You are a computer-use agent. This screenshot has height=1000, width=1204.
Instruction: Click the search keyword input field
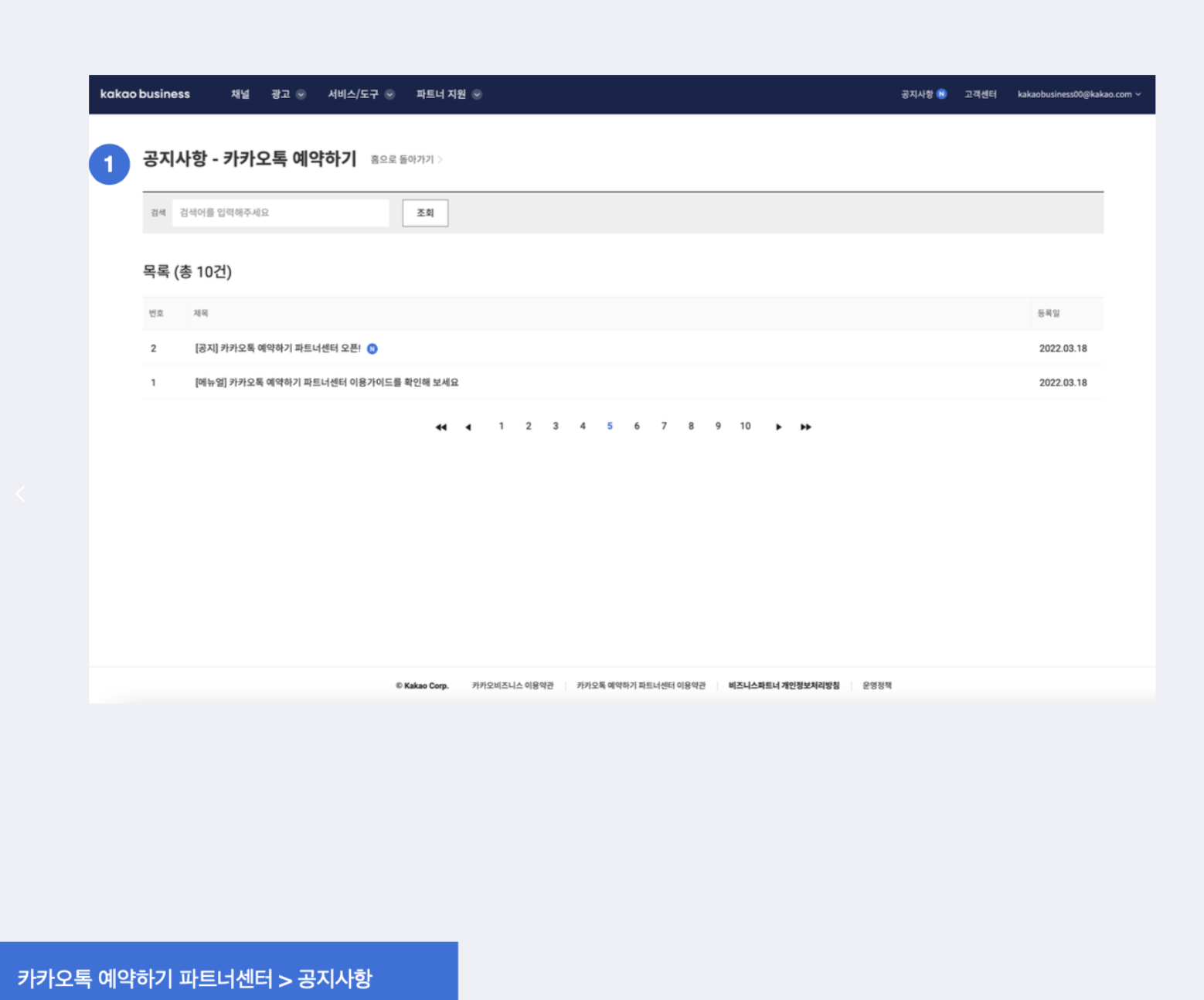tap(280, 213)
